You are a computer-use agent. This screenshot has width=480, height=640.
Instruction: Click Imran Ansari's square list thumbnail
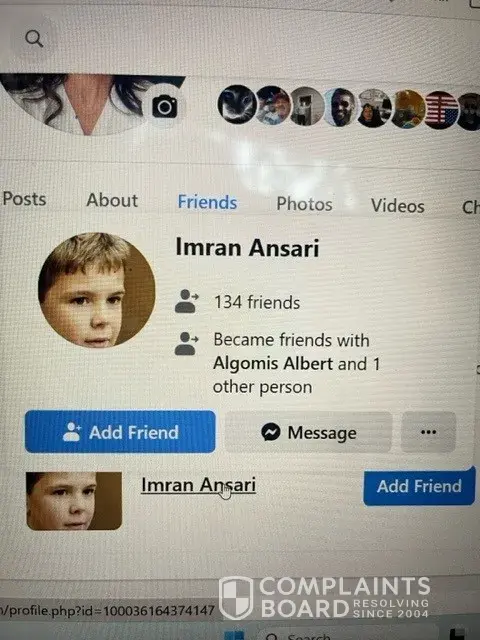pyautogui.click(x=74, y=501)
